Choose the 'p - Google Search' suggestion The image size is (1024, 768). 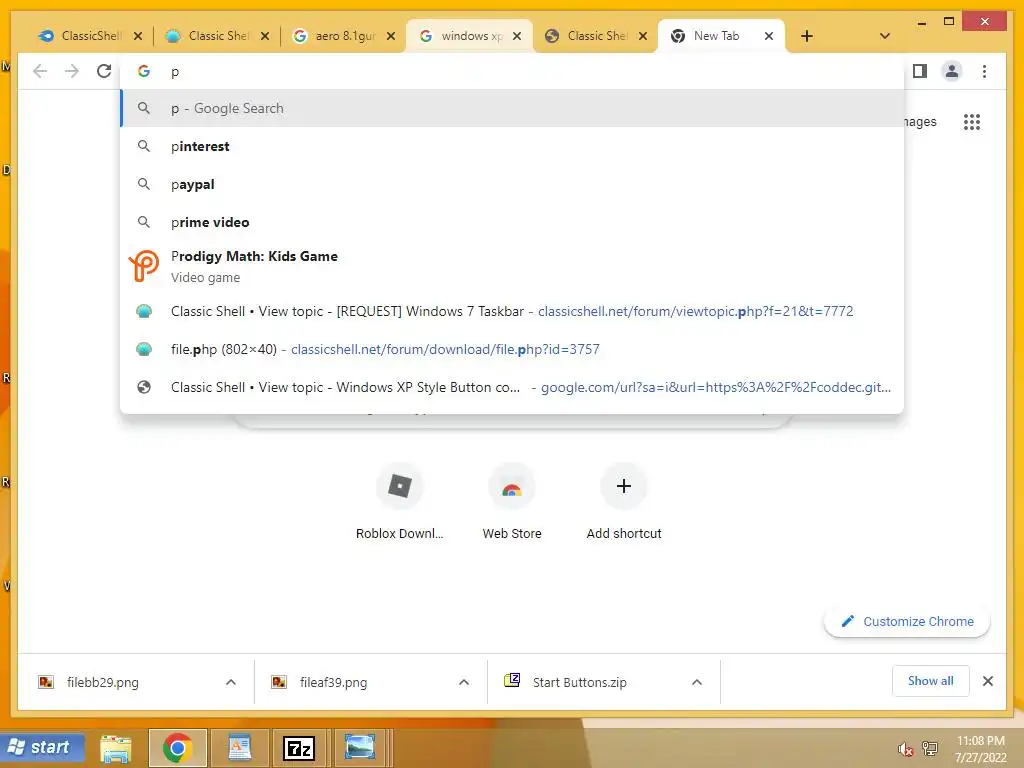(x=513, y=108)
